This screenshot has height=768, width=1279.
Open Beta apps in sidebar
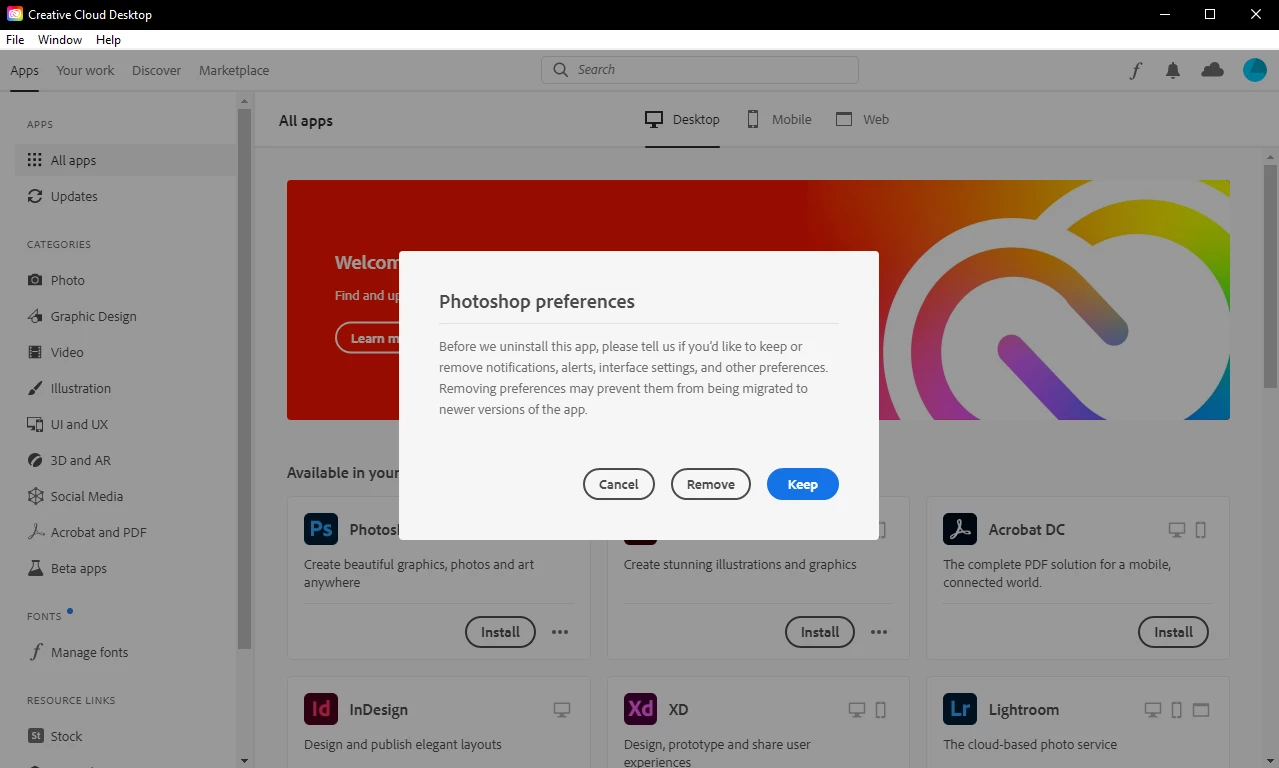(126, 568)
